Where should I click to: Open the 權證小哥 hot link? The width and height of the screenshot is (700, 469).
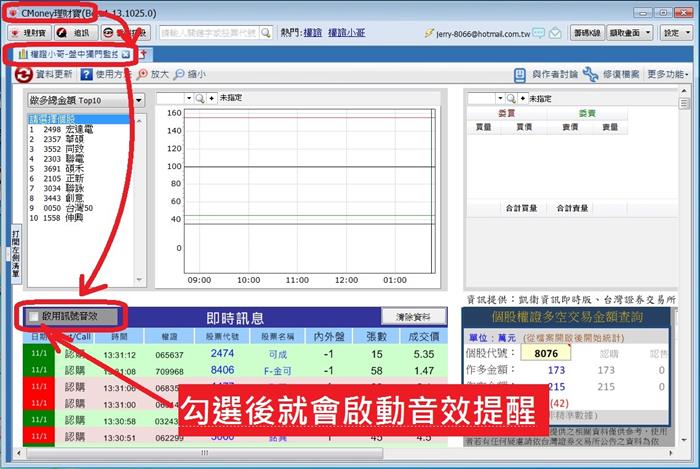point(346,33)
